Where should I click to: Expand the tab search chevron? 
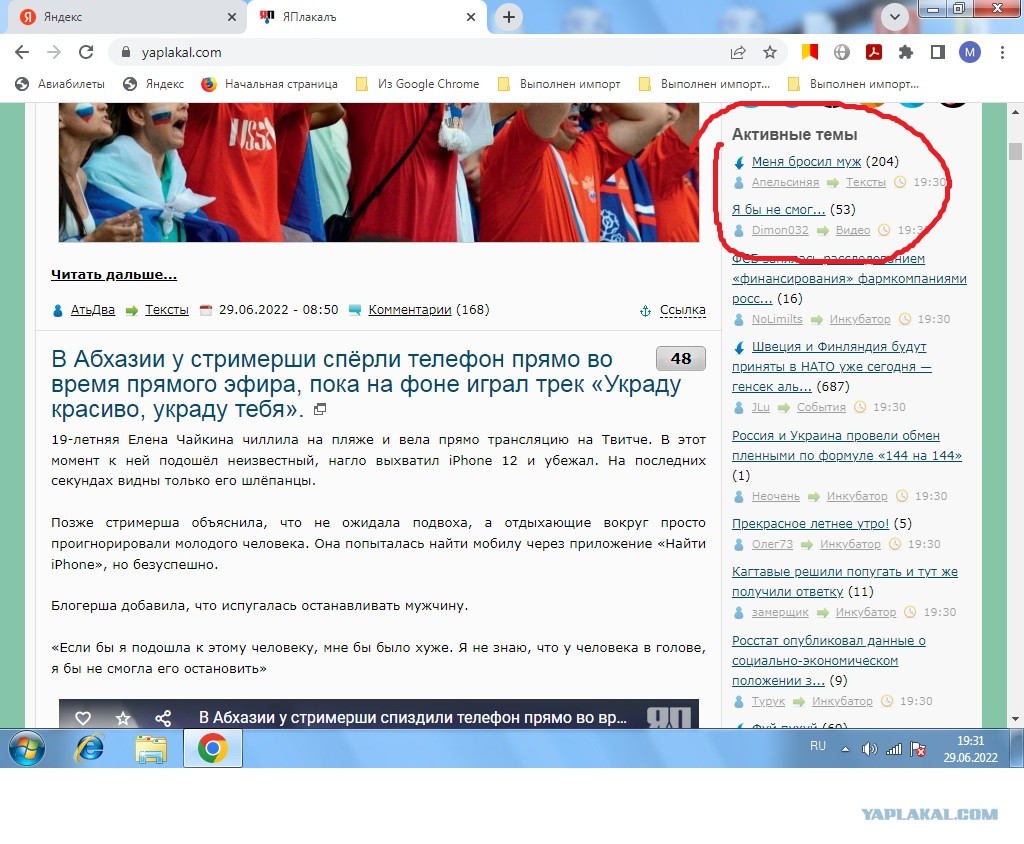pos(895,17)
